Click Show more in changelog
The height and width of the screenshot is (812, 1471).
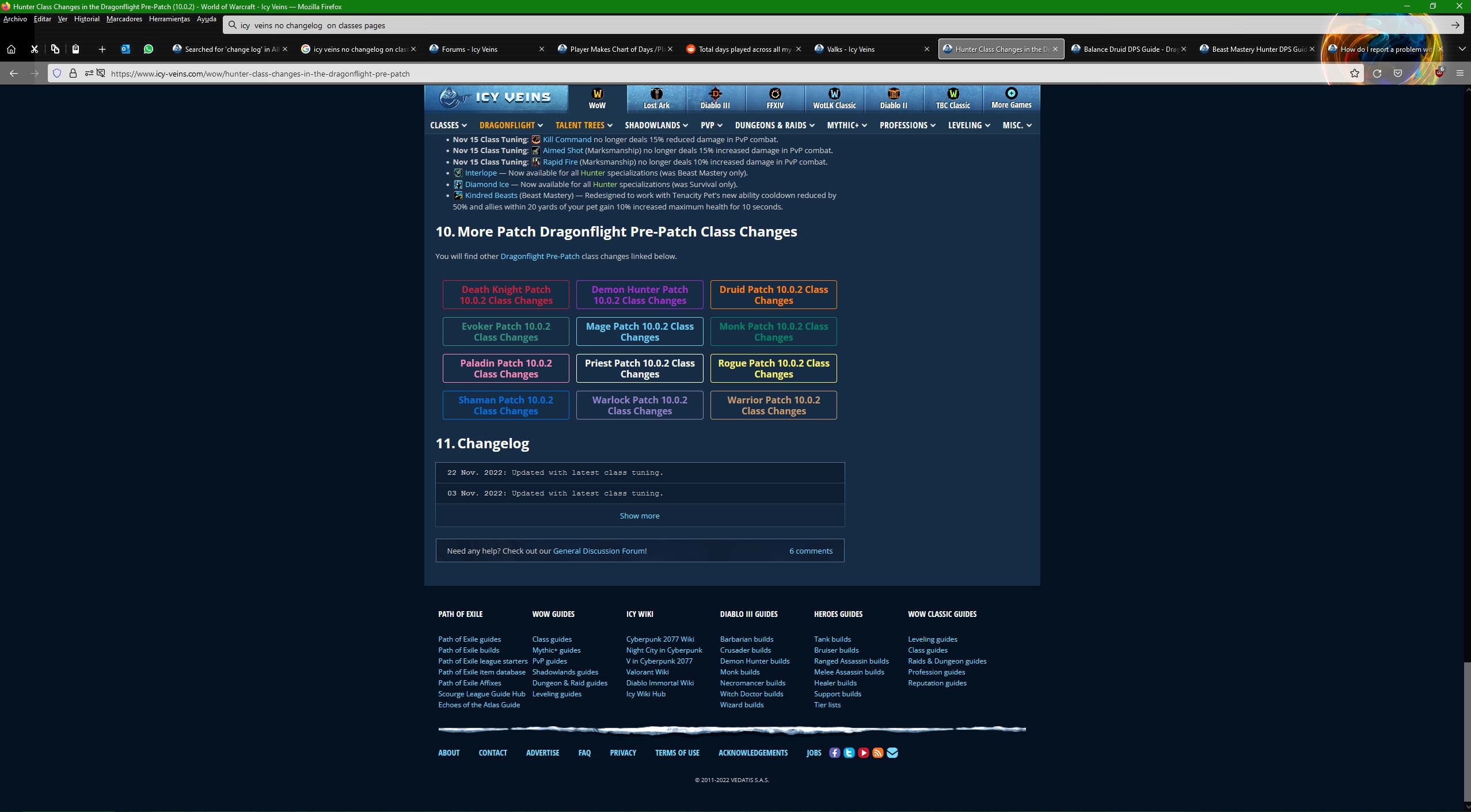pos(639,516)
